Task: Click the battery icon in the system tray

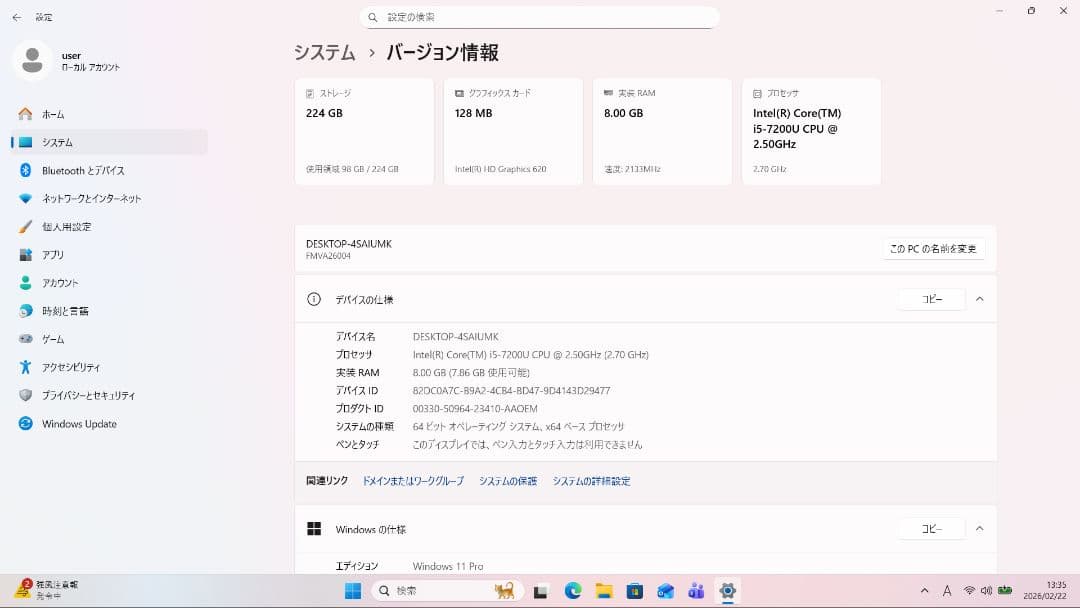Action: (1004, 591)
